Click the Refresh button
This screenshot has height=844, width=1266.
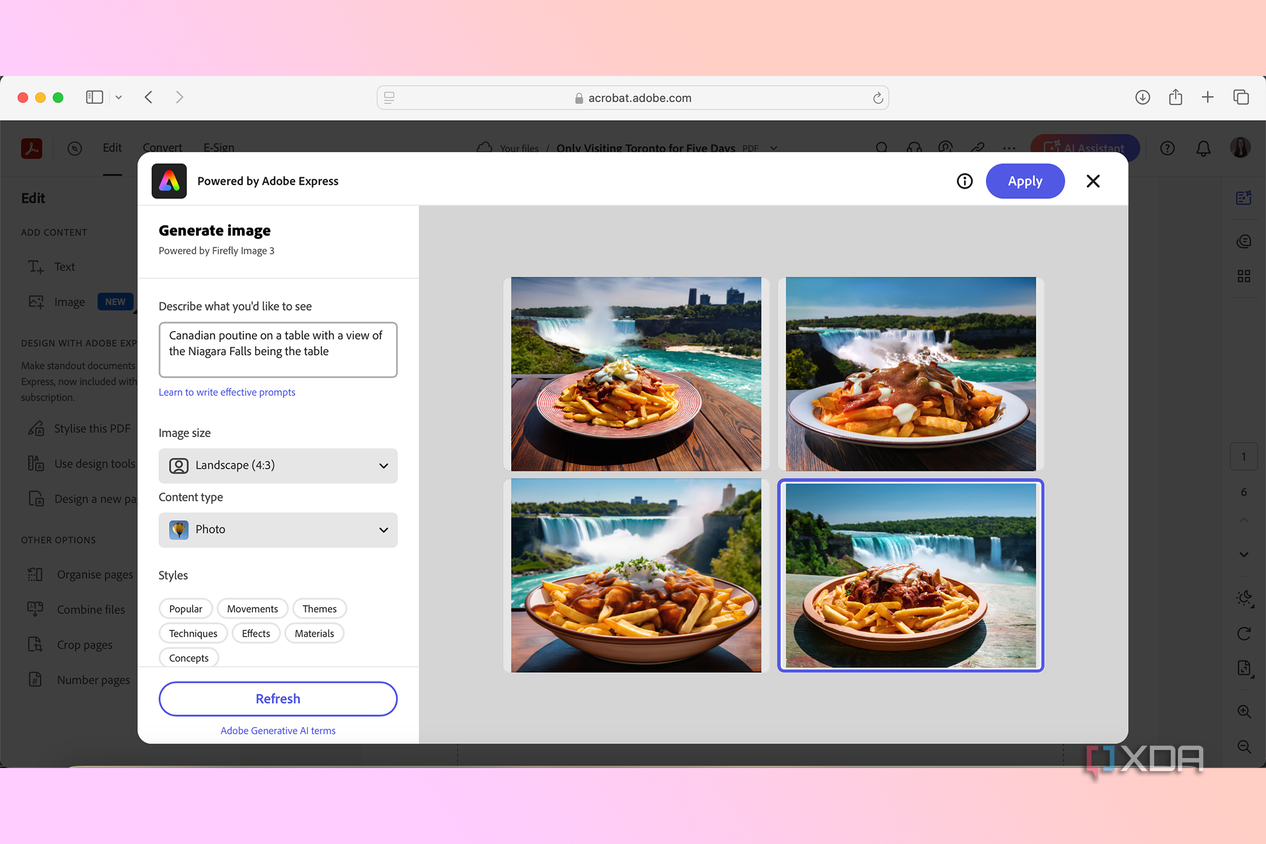click(x=278, y=699)
